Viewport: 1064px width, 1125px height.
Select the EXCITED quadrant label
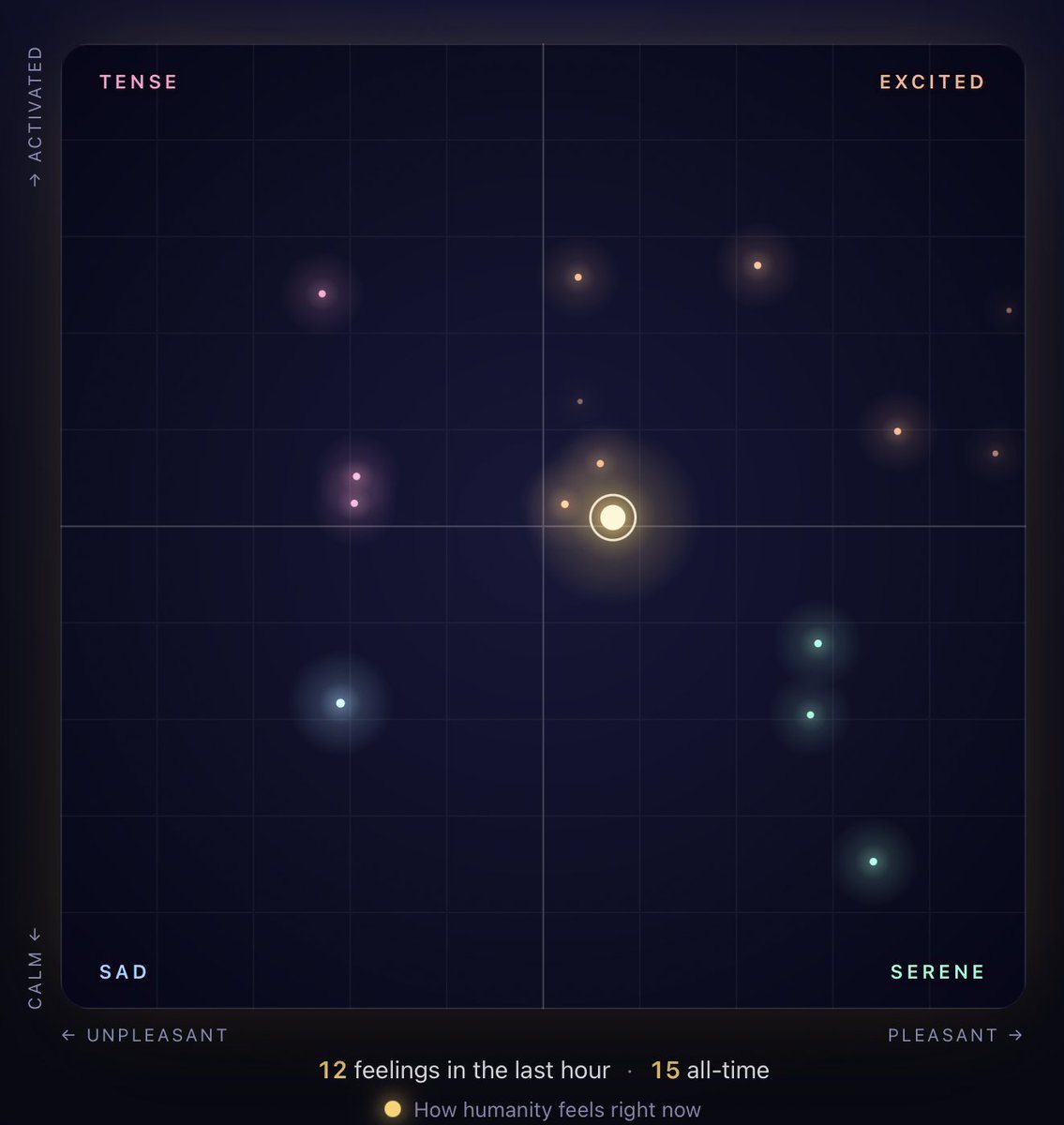pyautogui.click(x=933, y=82)
